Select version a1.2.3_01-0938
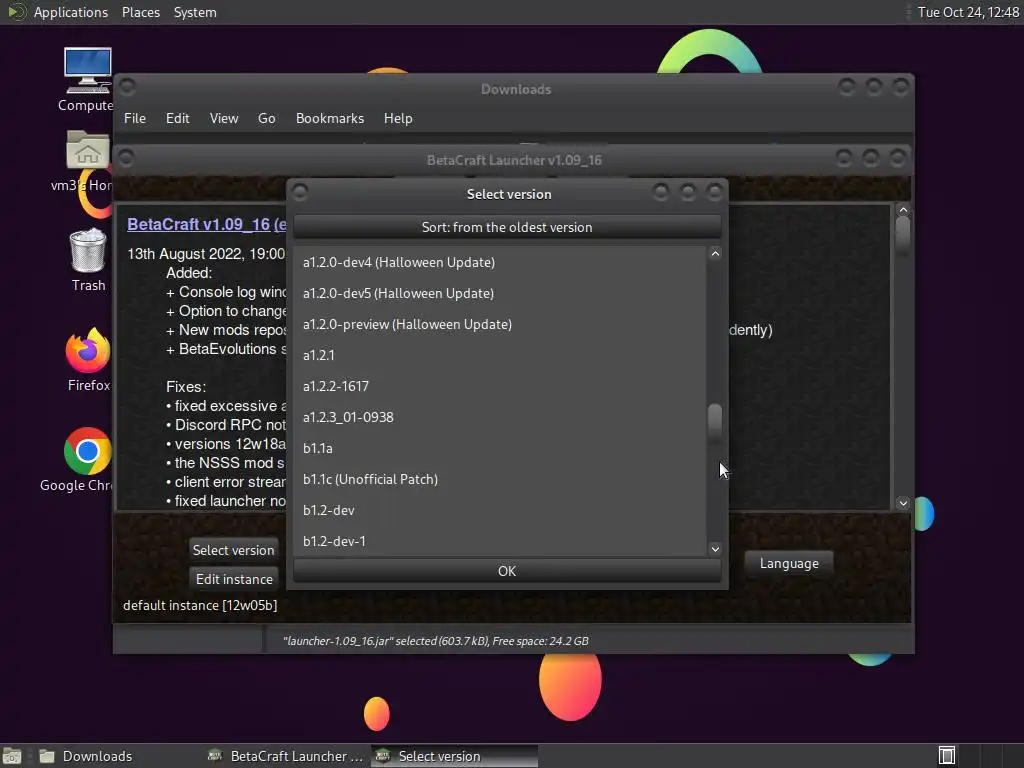 pos(500,417)
